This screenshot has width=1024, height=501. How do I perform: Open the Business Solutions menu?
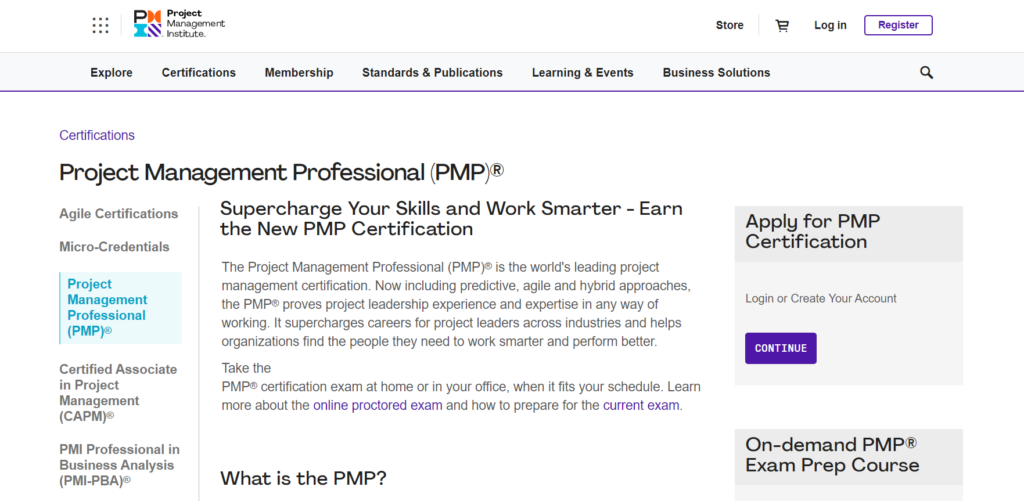coord(716,73)
